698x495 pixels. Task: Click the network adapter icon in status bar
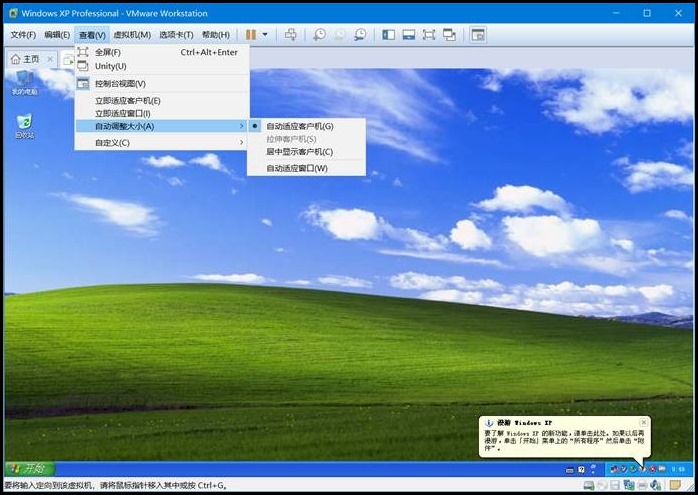tap(629, 486)
